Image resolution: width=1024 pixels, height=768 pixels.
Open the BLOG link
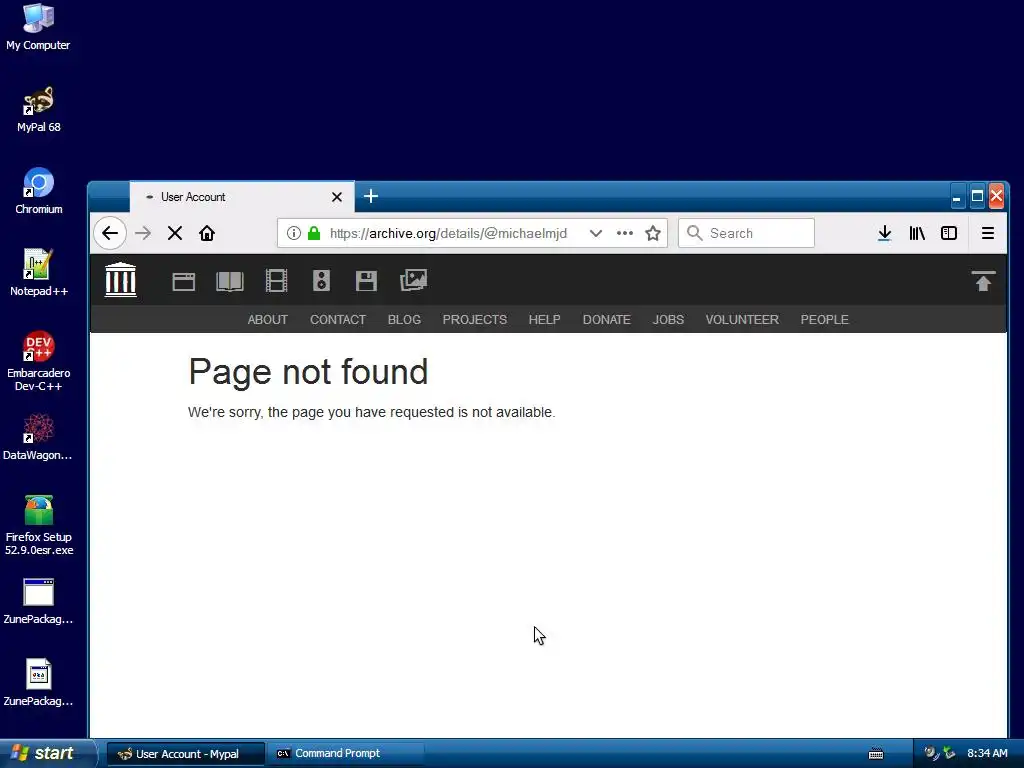404,319
